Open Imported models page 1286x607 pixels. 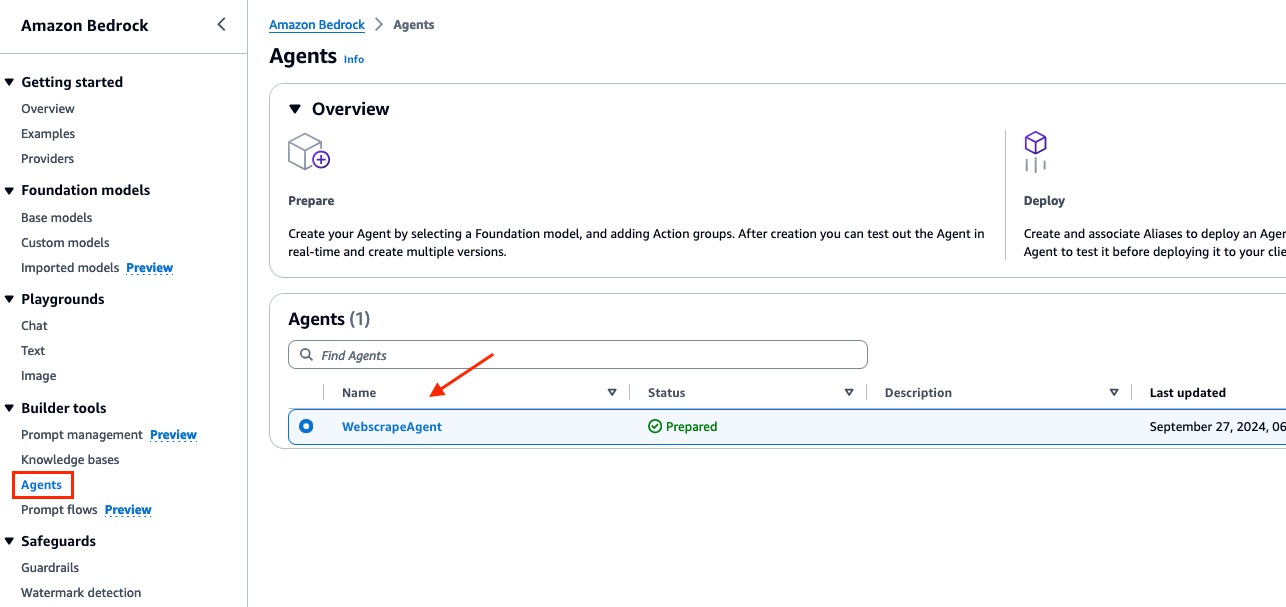point(70,268)
